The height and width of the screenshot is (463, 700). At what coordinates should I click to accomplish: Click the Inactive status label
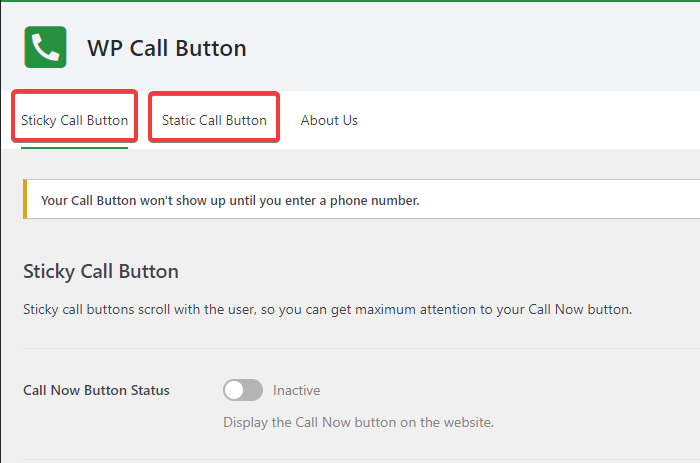tap(297, 390)
